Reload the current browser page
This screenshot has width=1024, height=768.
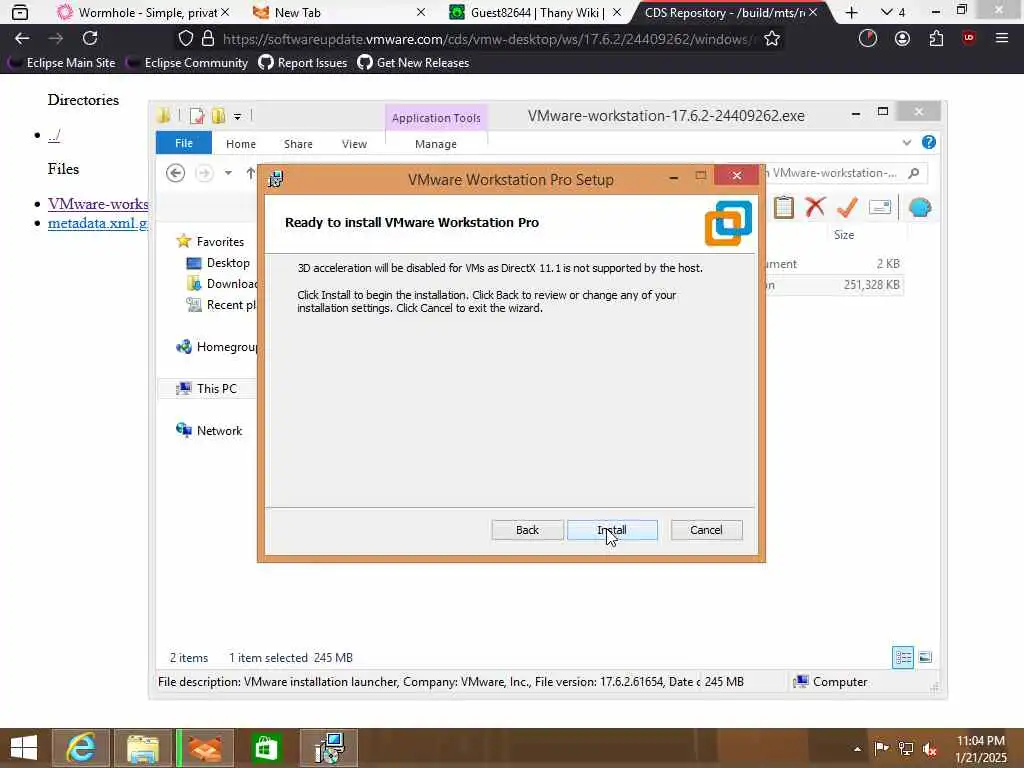tap(90, 39)
